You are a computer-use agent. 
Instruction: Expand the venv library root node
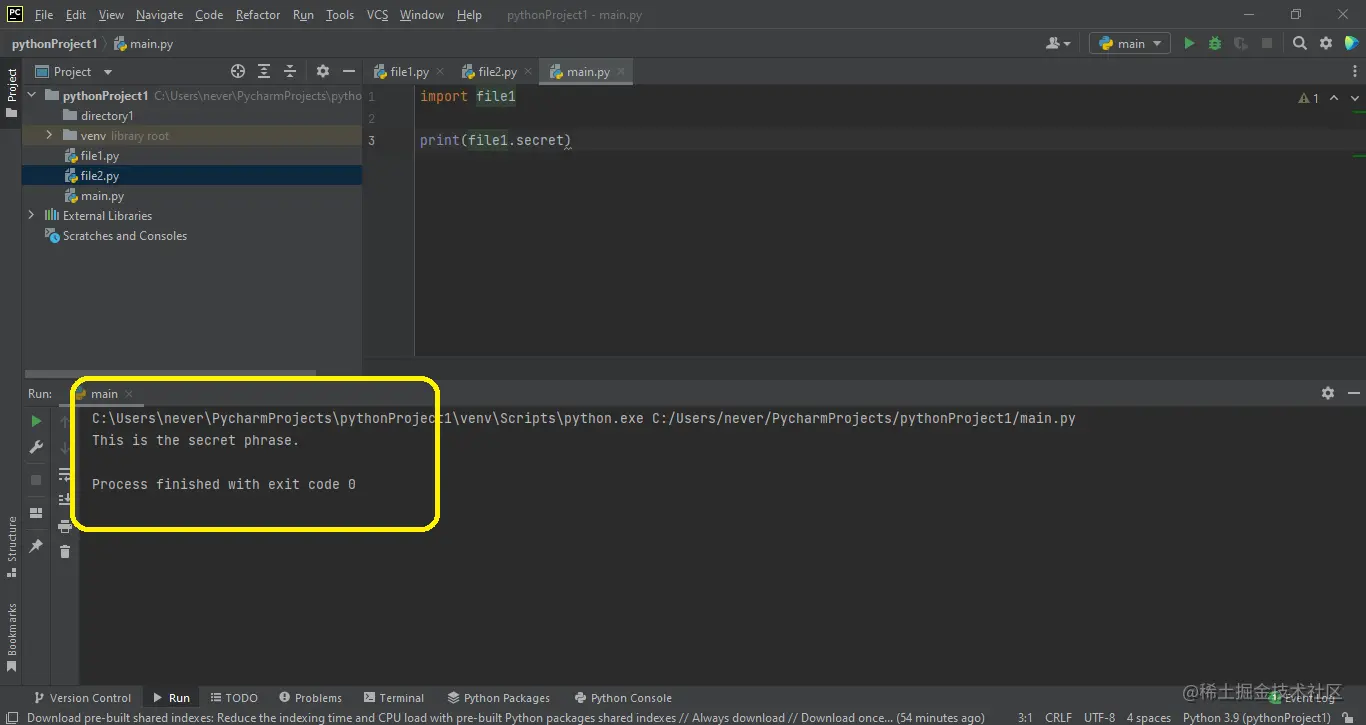coord(47,135)
